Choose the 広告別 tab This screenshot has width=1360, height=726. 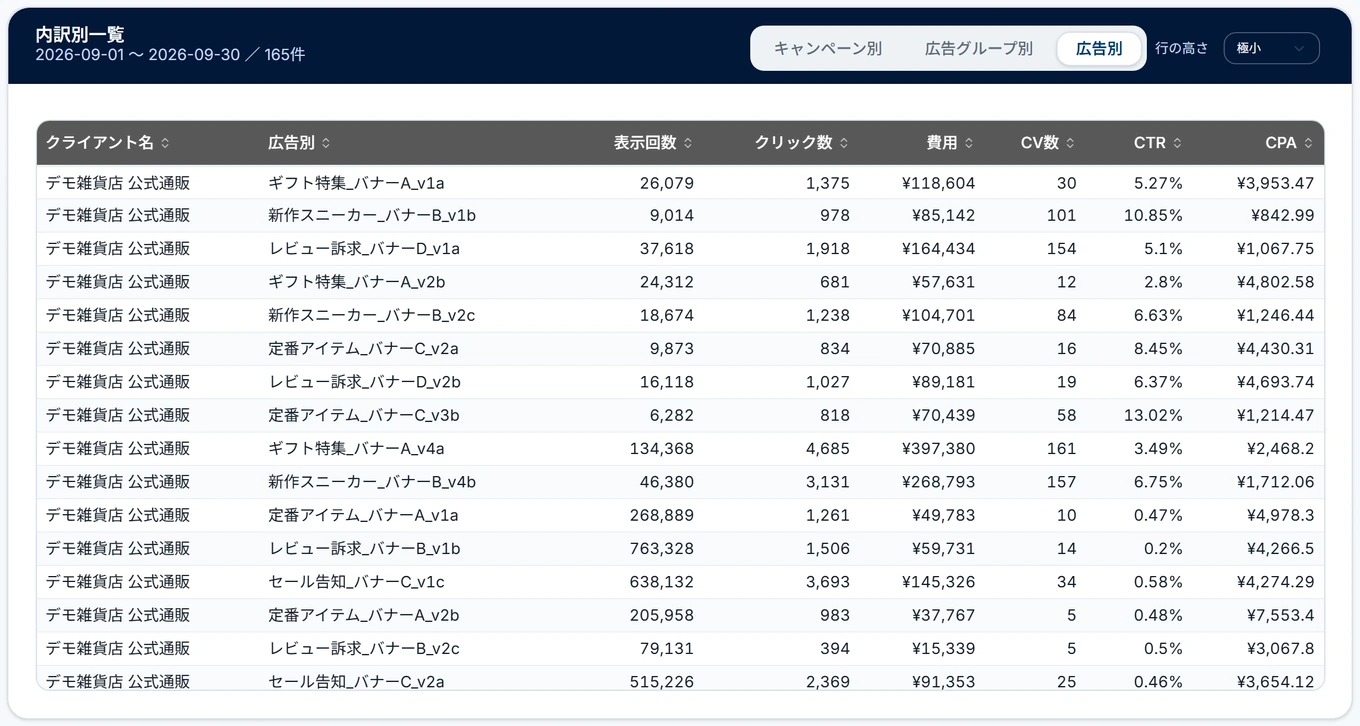pos(1099,48)
